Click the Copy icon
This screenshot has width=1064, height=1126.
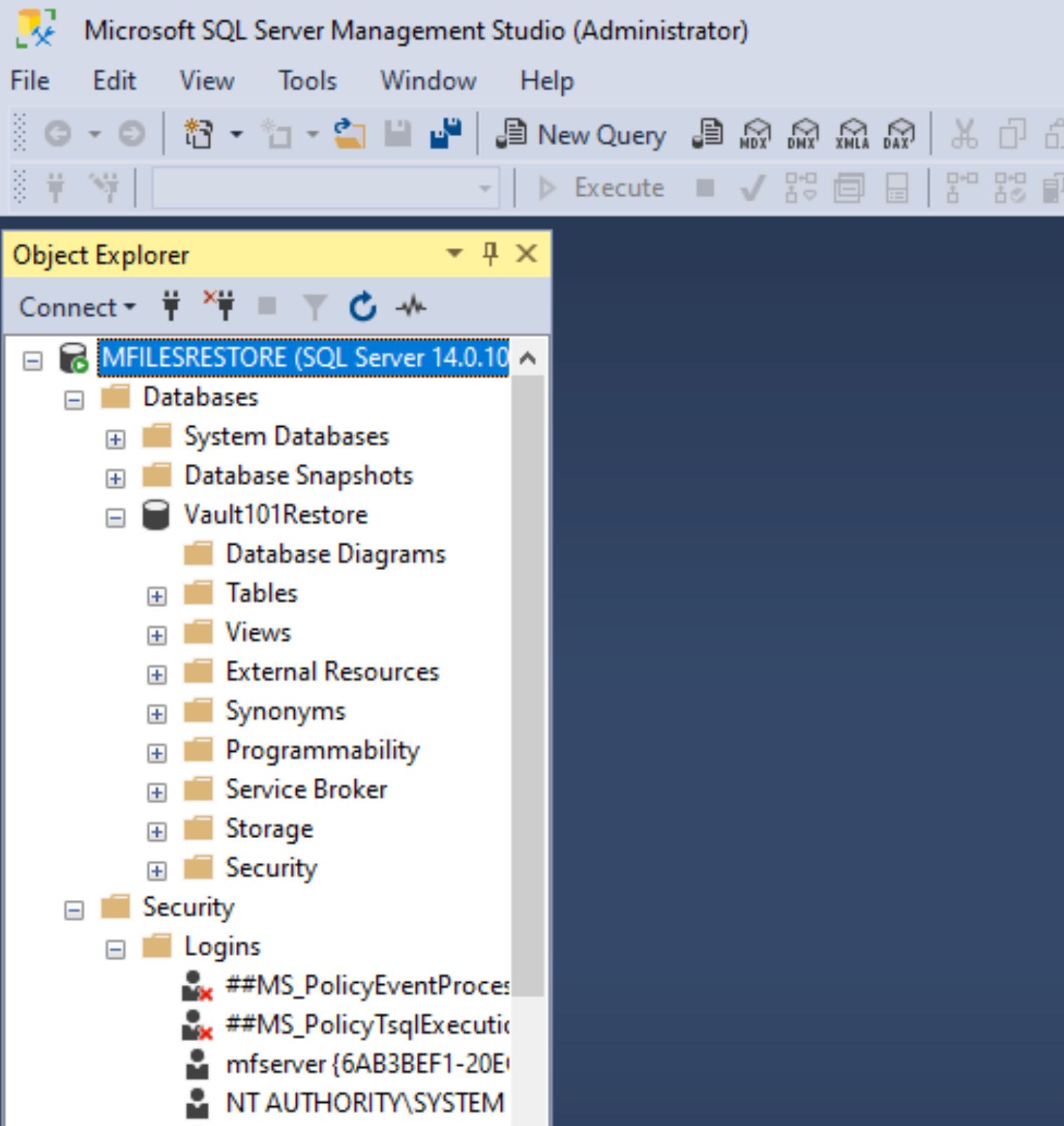coord(1012,133)
